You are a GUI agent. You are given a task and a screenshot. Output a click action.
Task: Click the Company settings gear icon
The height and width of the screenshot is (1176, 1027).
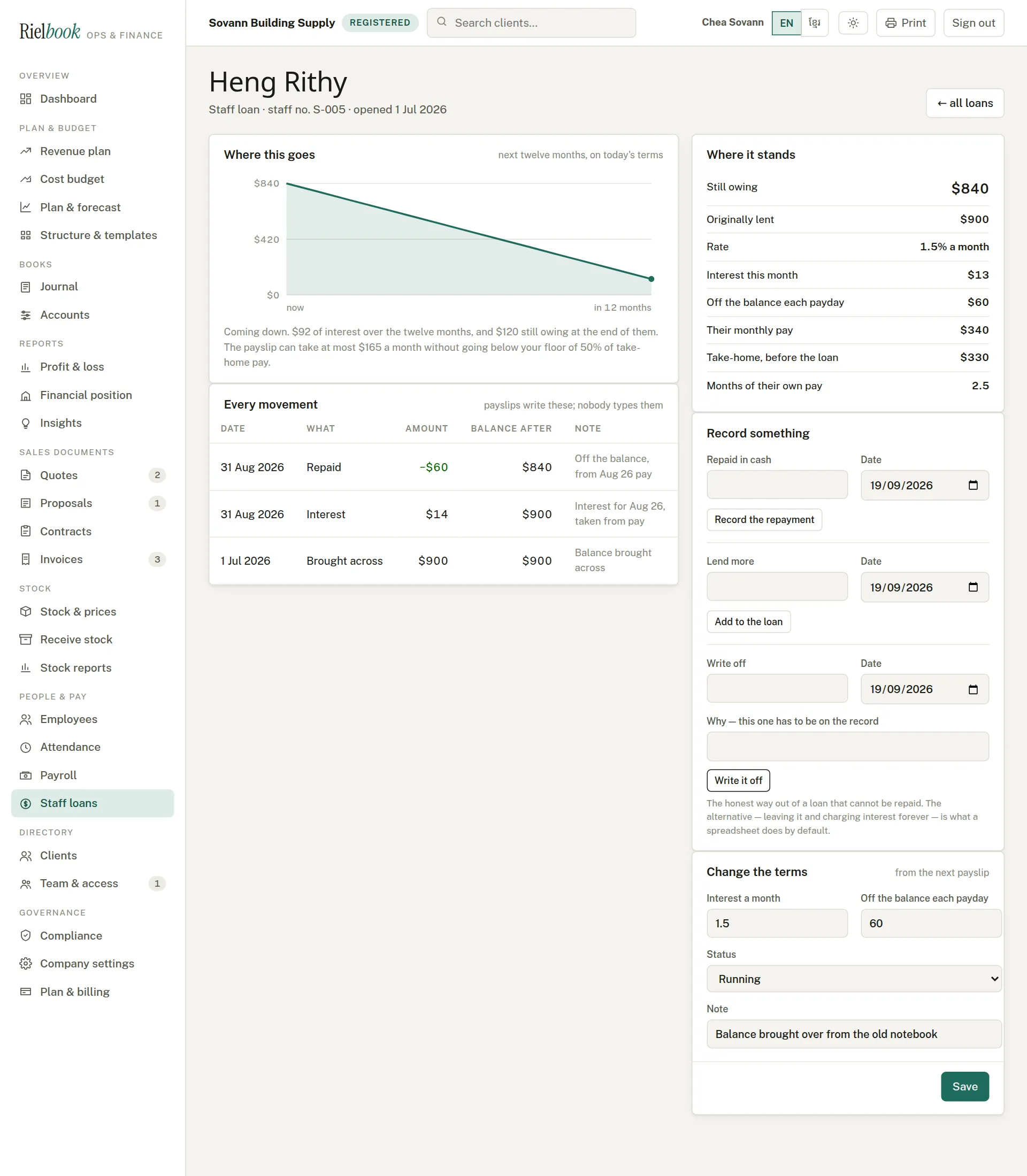pyautogui.click(x=25, y=963)
